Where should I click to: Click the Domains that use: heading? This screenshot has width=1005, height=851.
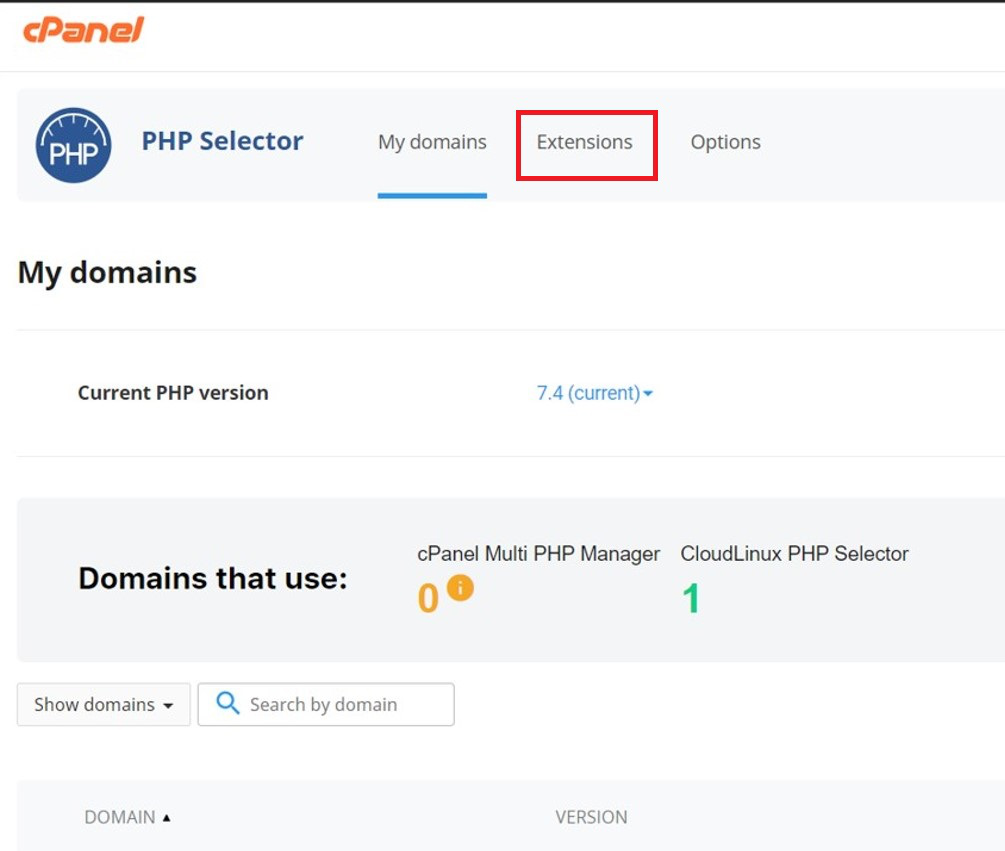[213, 578]
